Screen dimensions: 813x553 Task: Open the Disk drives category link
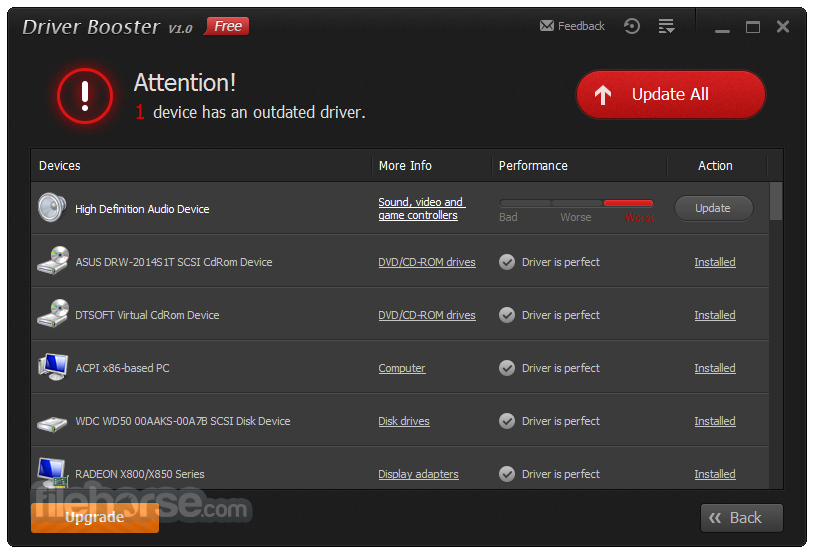404,421
